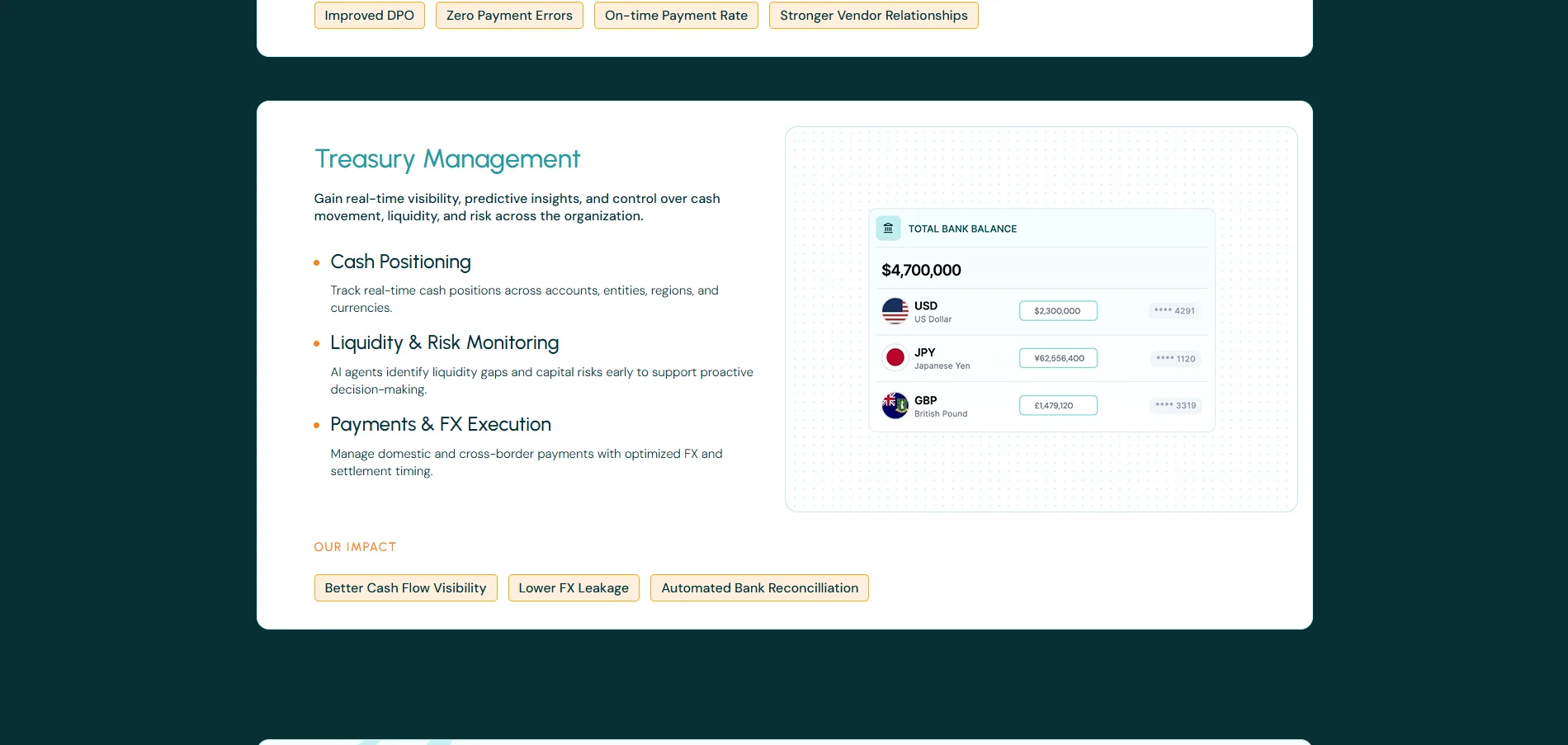Image resolution: width=1568 pixels, height=745 pixels.
Task: Select Automated Bank Reconcilliation tag
Action: [x=759, y=588]
